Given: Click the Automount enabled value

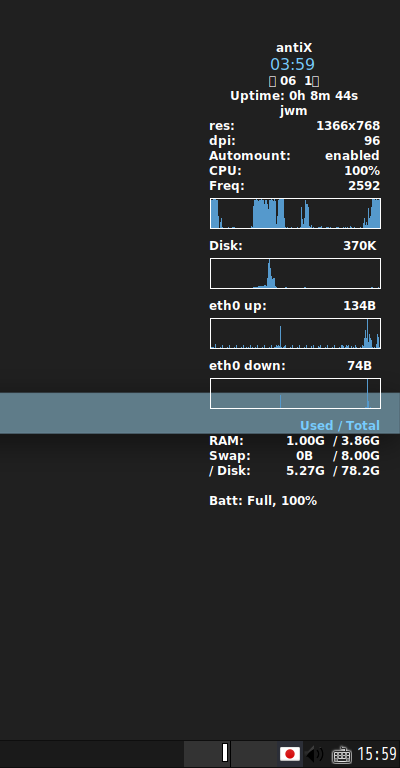Looking at the screenshot, I should point(352,156).
